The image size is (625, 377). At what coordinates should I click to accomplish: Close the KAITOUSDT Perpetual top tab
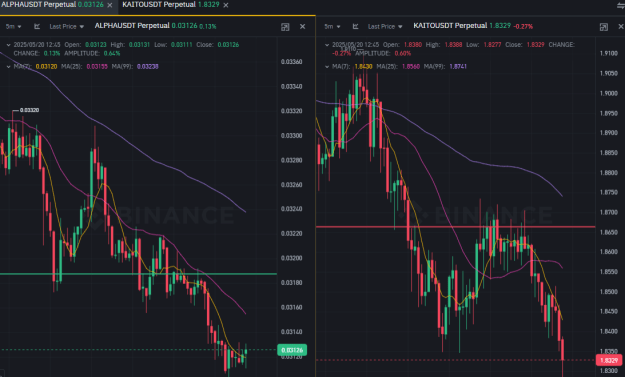226,5
